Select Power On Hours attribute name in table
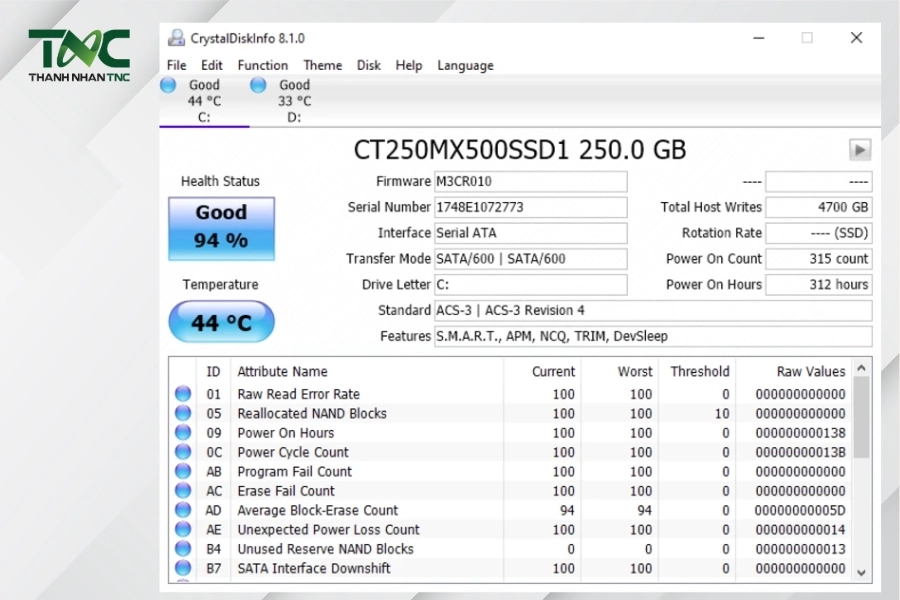 click(286, 433)
